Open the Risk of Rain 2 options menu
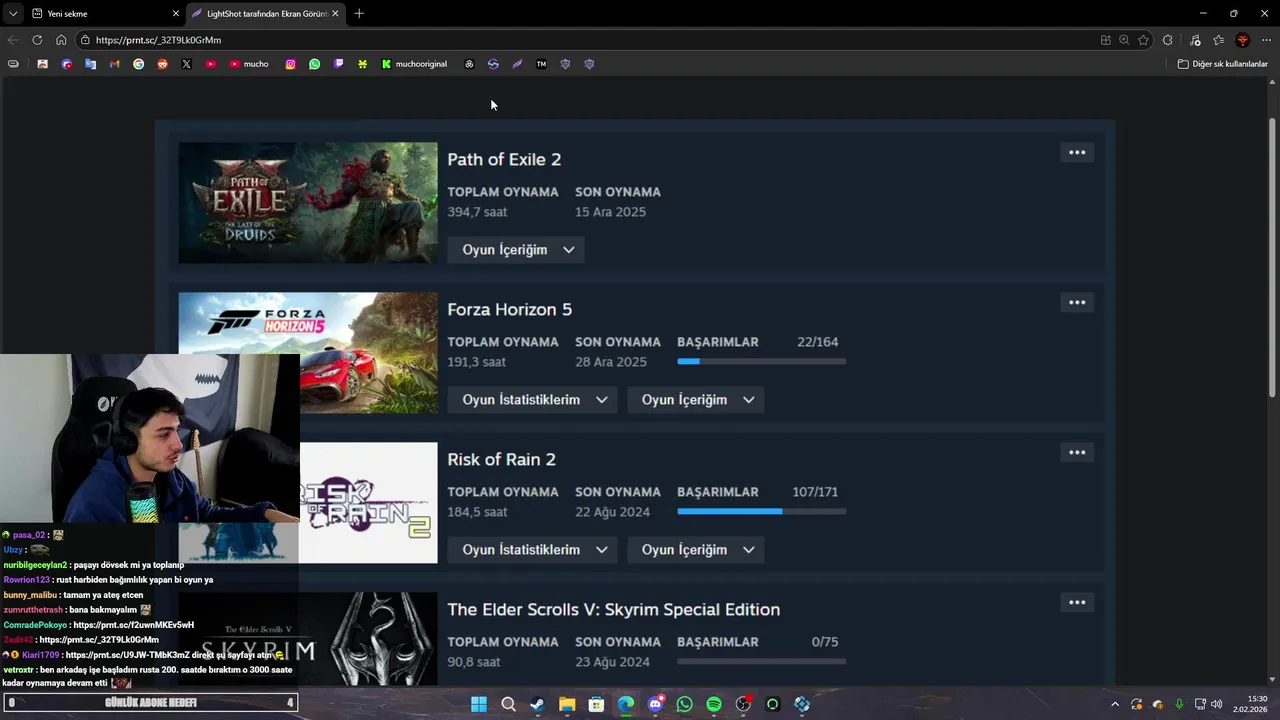1280x720 pixels. point(1077,453)
